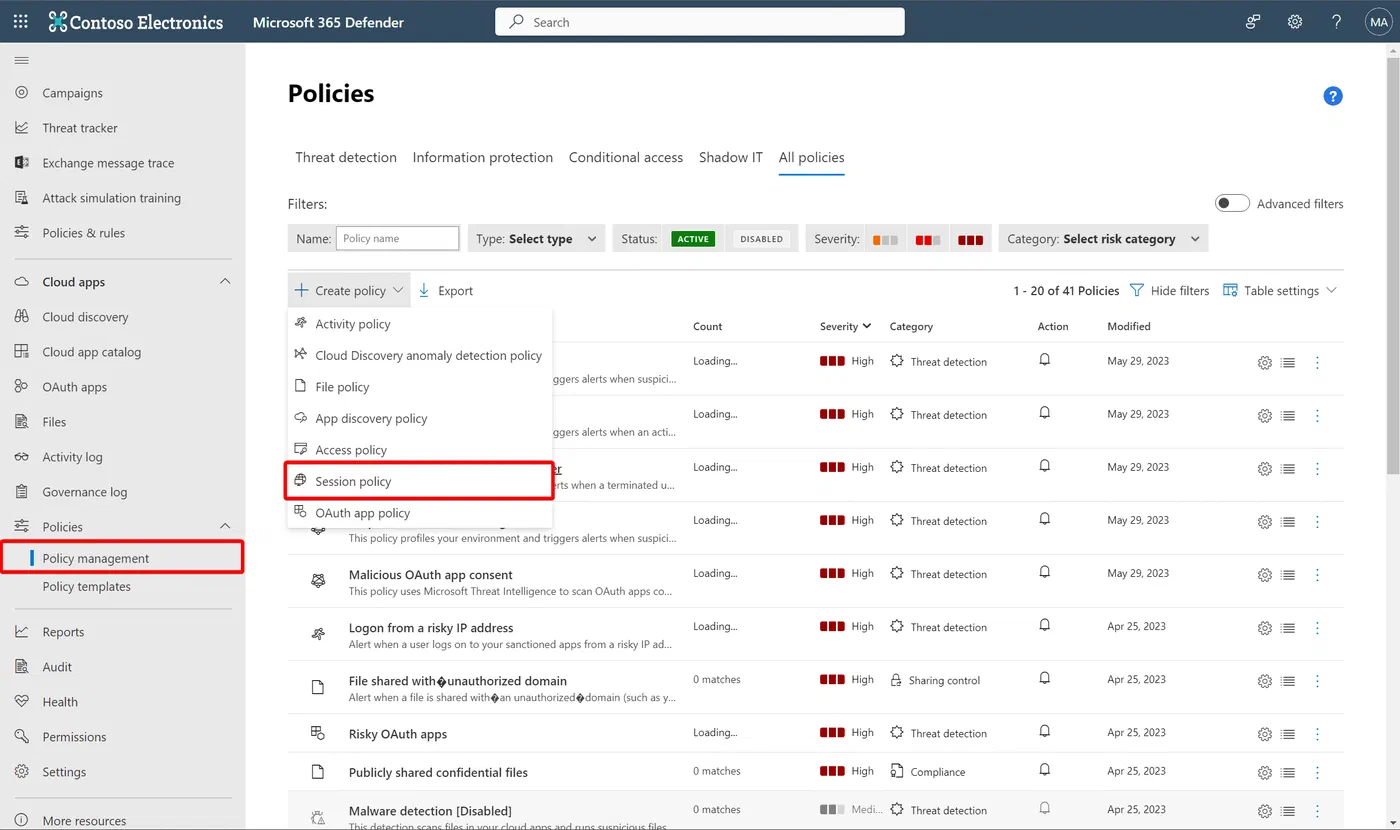Click bell action for Logon from risky IP
The width and height of the screenshot is (1400, 830).
[1044, 626]
